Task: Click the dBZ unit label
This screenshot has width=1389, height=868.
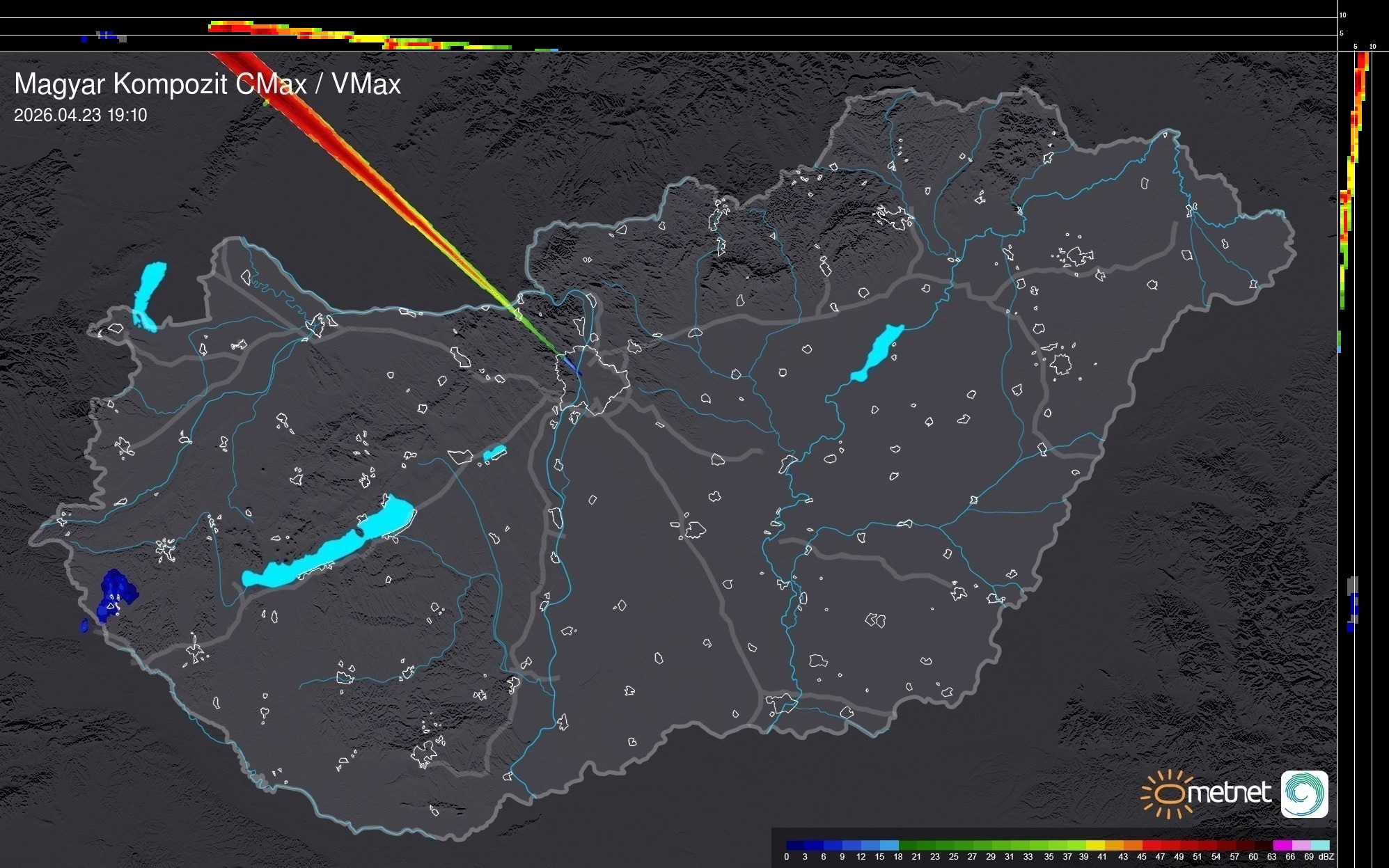Action: click(1326, 857)
